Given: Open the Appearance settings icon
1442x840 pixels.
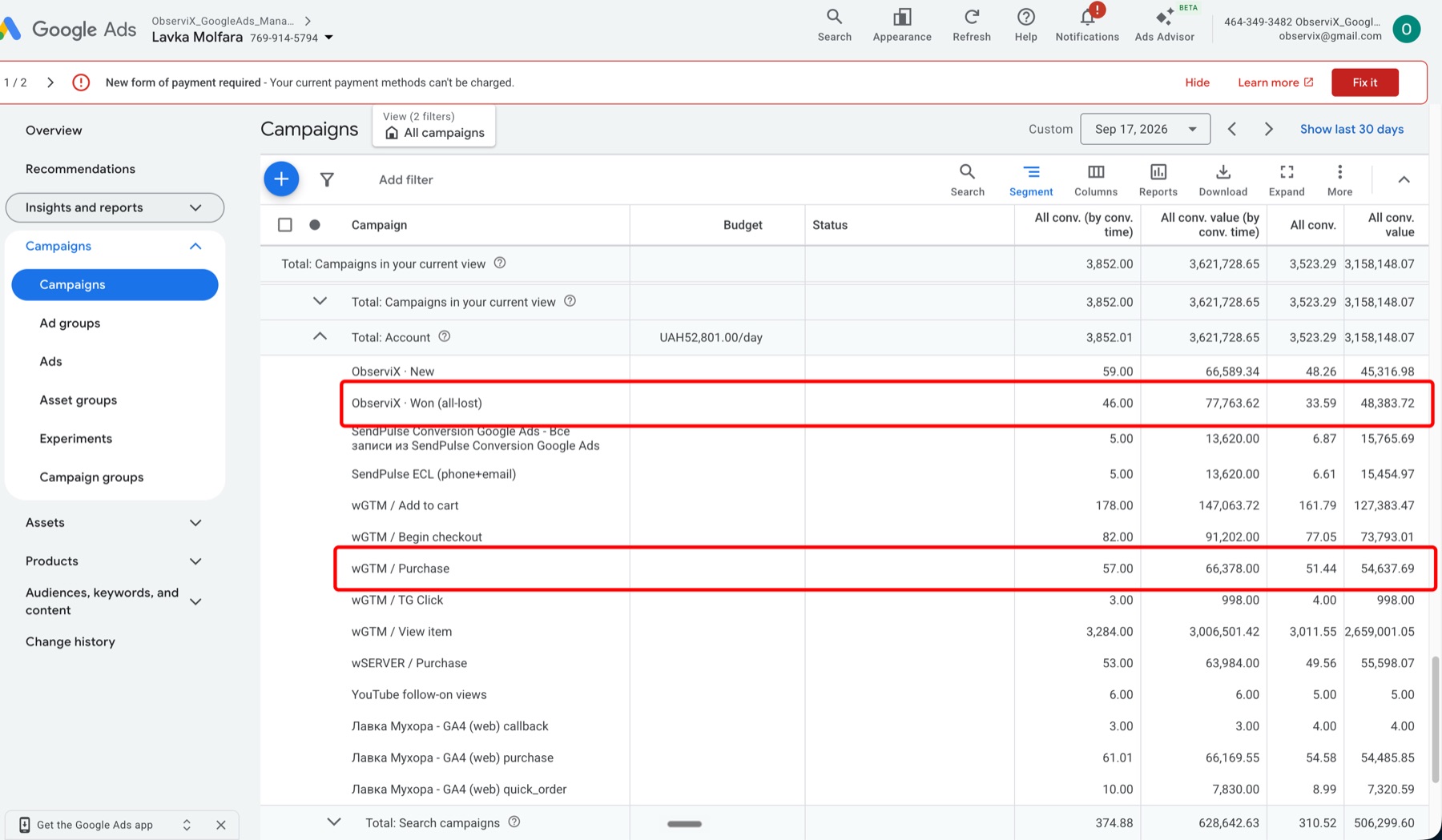Looking at the screenshot, I should point(902,25).
